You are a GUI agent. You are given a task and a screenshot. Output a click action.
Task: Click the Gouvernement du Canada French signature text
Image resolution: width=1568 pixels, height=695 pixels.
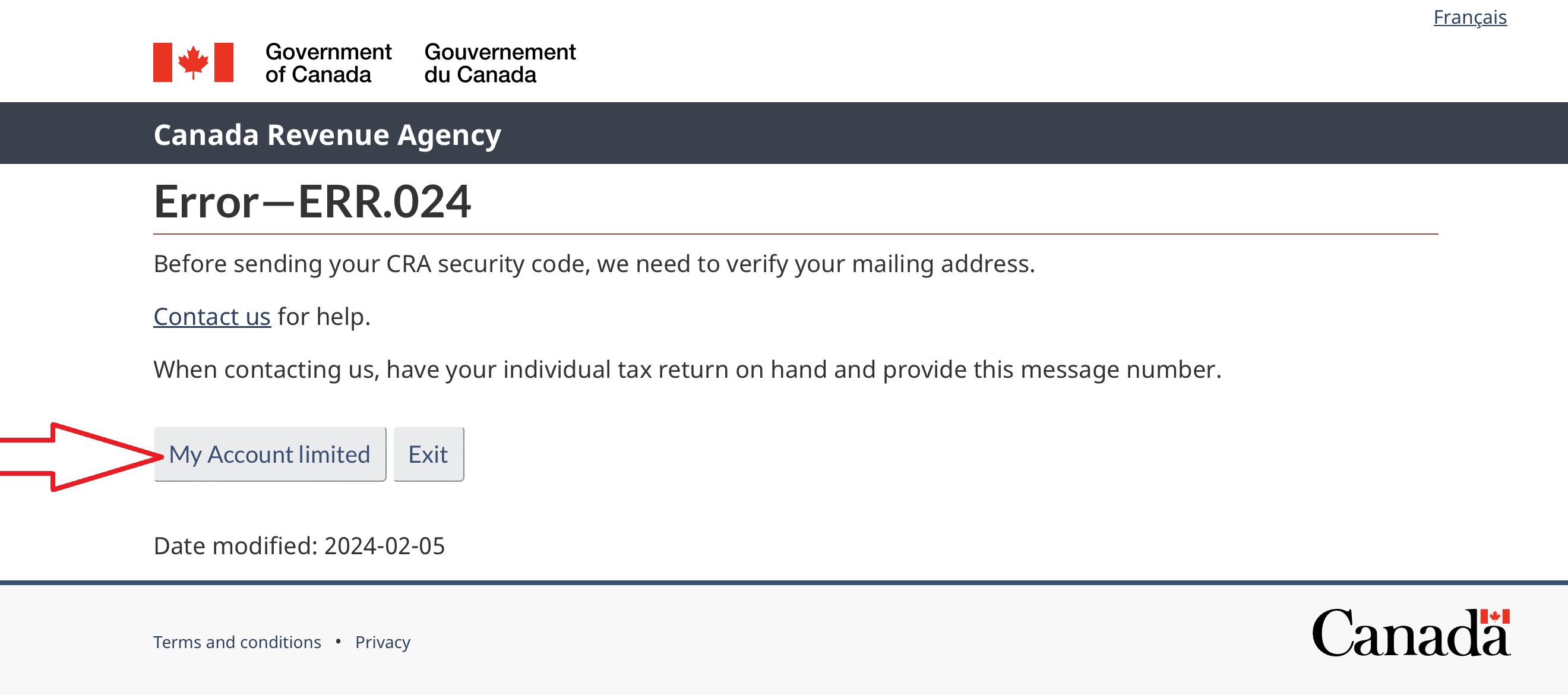[499, 63]
